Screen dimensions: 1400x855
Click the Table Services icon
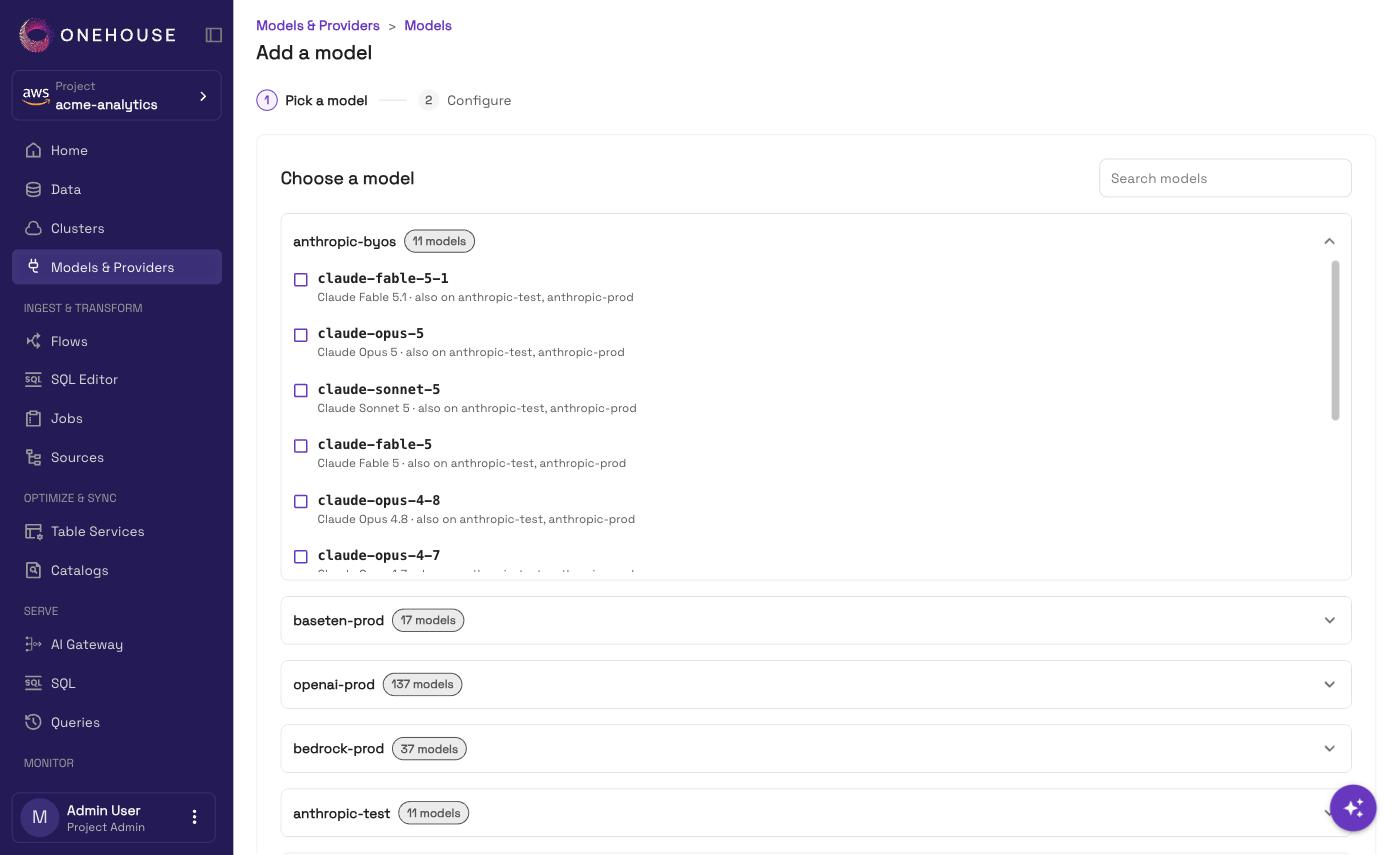click(33, 531)
